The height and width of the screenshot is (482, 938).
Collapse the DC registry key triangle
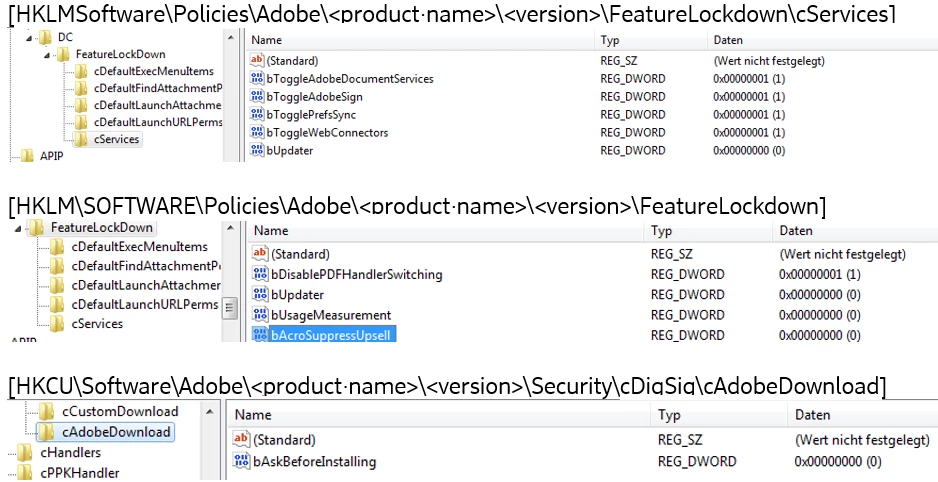pyautogui.click(x=29, y=39)
